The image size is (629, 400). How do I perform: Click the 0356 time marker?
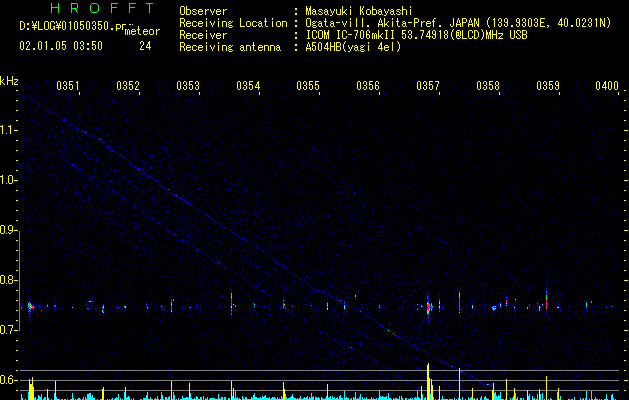(x=368, y=86)
